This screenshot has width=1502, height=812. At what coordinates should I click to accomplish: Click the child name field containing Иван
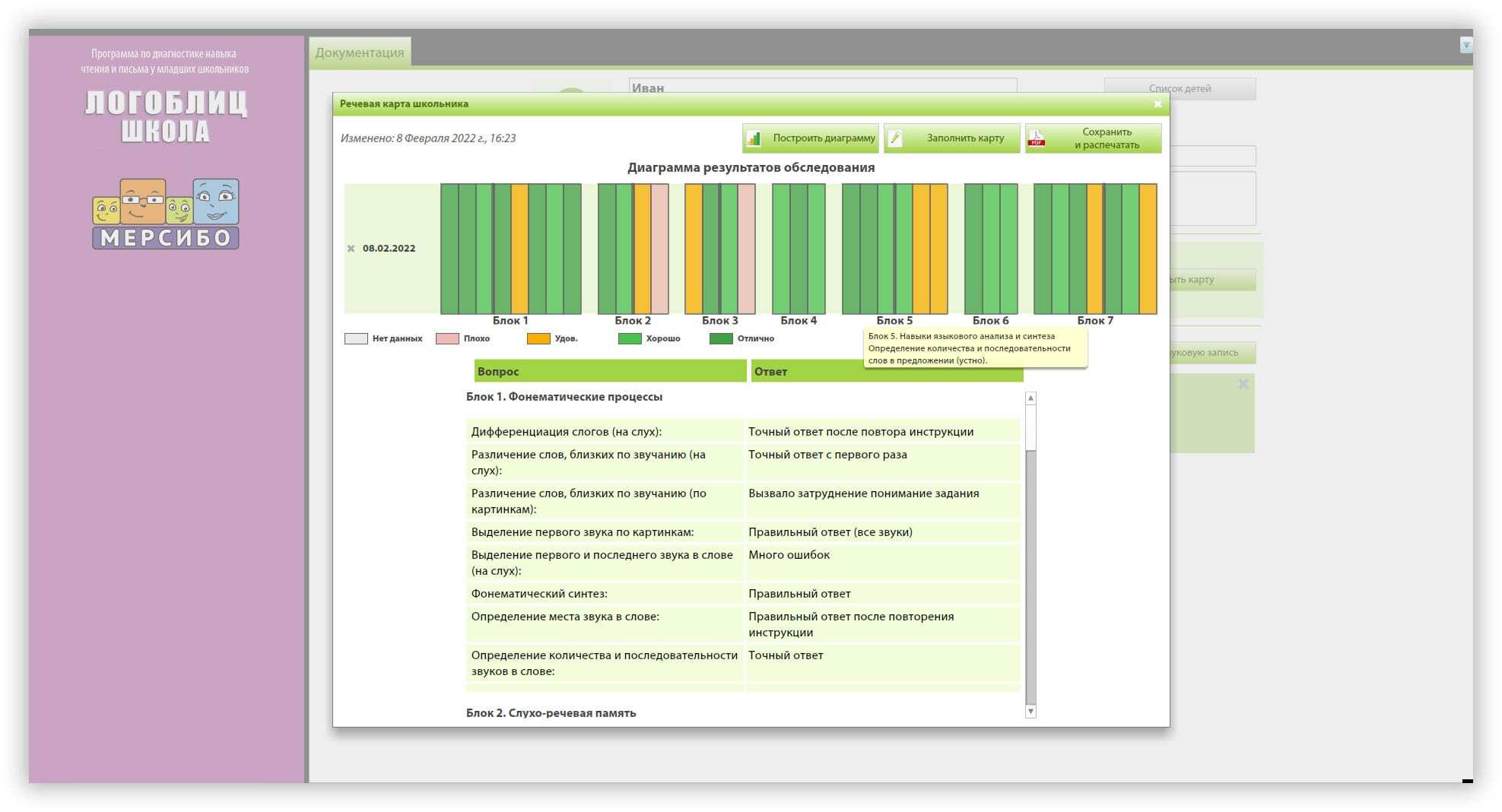[821, 86]
